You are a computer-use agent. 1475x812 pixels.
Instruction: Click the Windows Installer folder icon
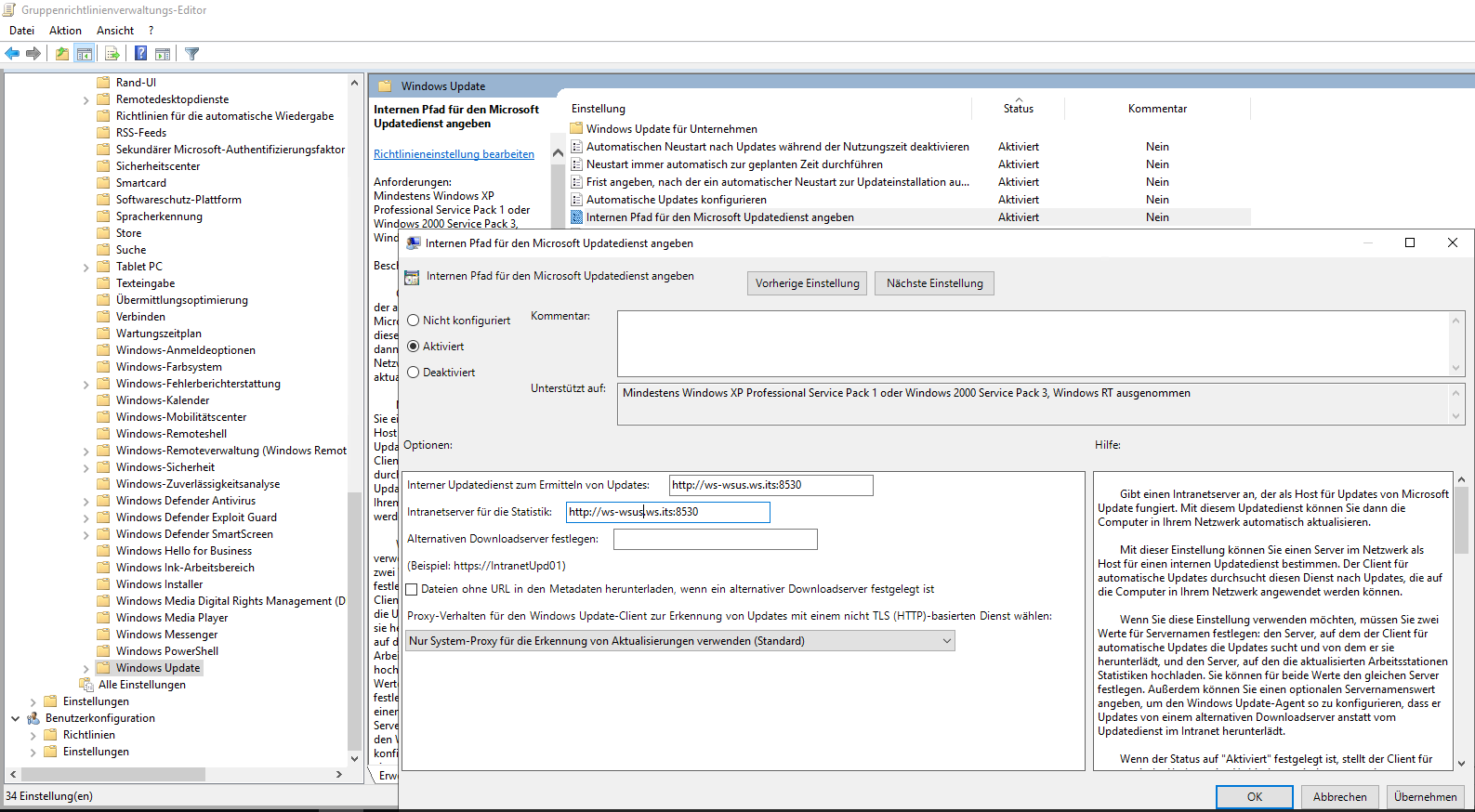pos(104,584)
